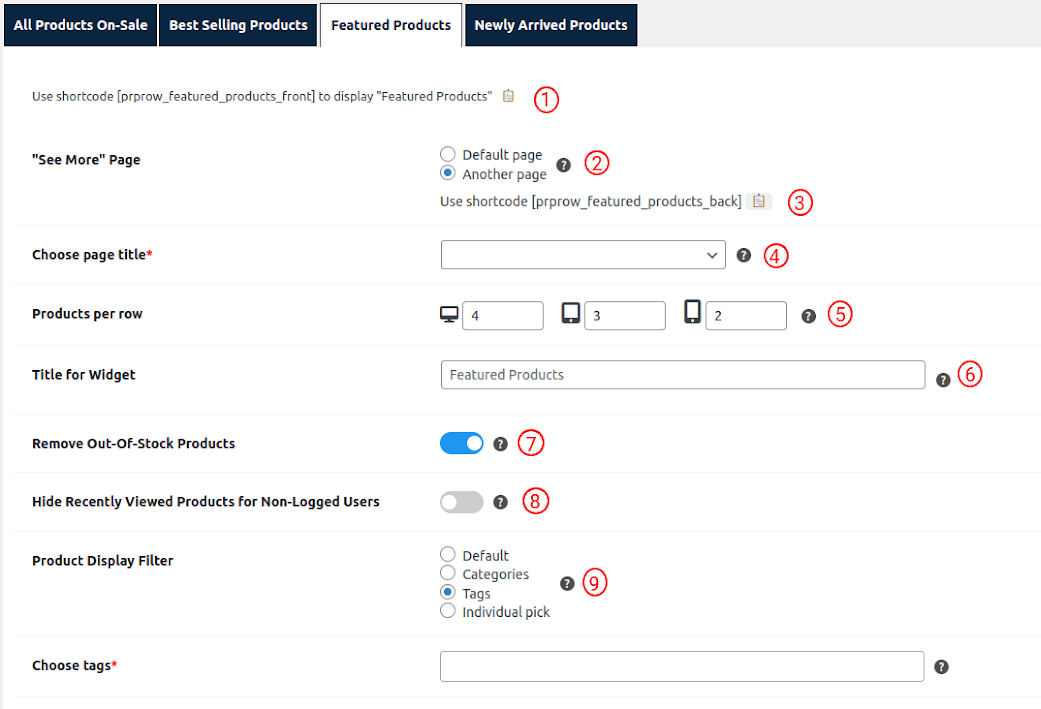Click inside the Title for Widget text field

(683, 374)
